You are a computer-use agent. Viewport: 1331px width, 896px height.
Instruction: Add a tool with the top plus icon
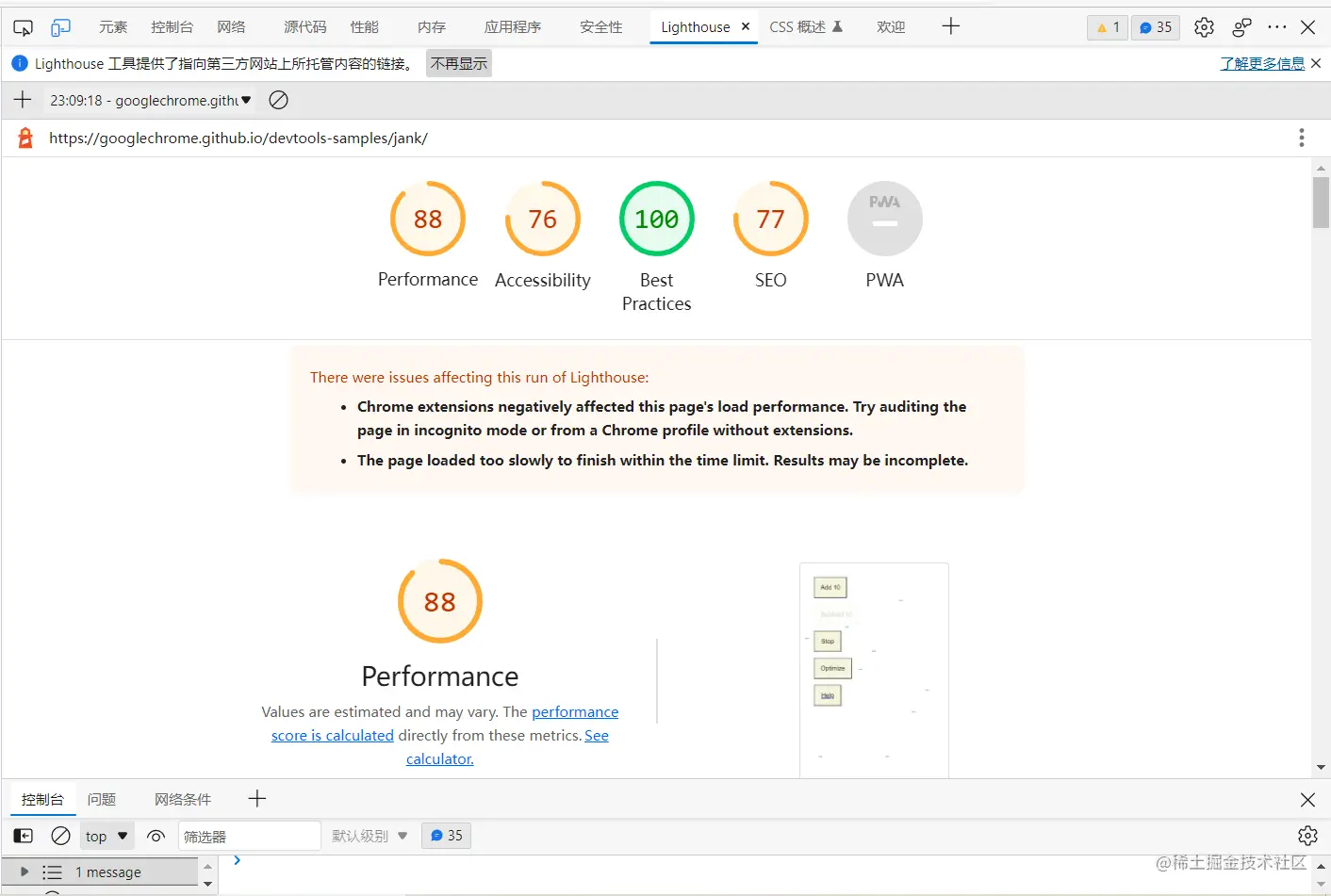pos(951,26)
